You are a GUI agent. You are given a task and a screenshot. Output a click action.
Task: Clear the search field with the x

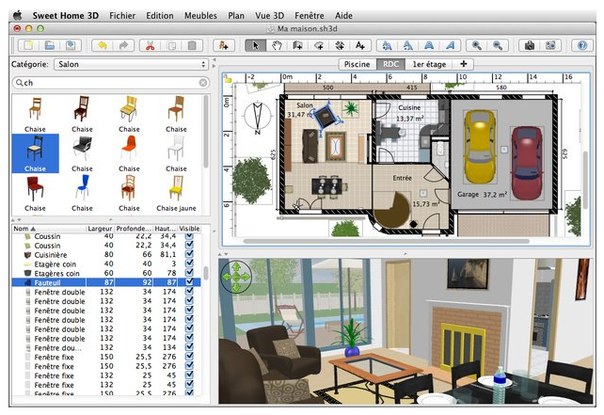pyautogui.click(x=203, y=82)
